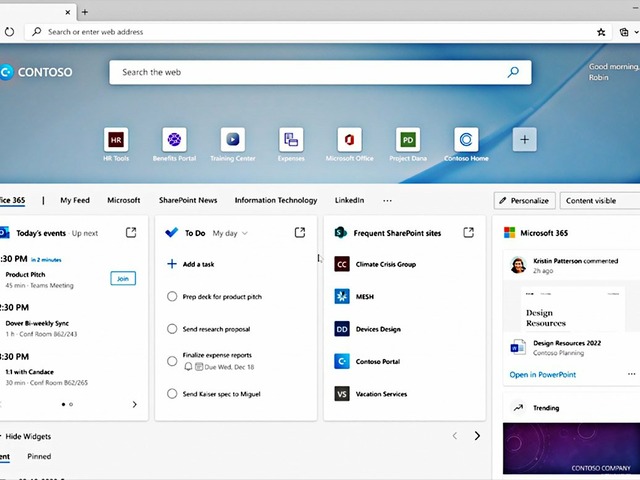This screenshot has height=480, width=640.
Task: Complete 'Send Kaiser spec to Miguel' task
Action: tap(172, 395)
